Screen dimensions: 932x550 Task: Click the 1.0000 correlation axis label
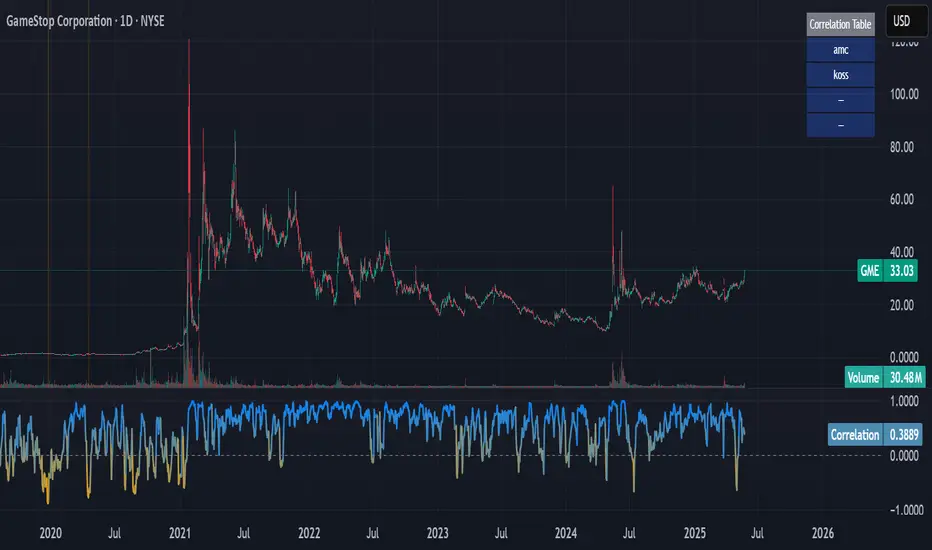903,401
